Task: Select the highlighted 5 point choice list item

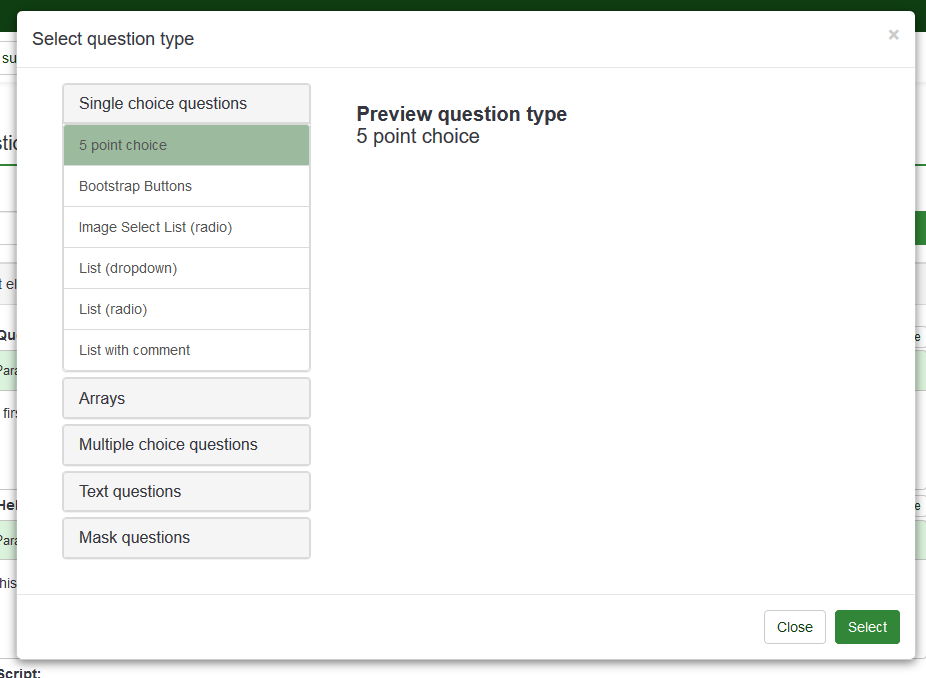Action: coord(186,145)
